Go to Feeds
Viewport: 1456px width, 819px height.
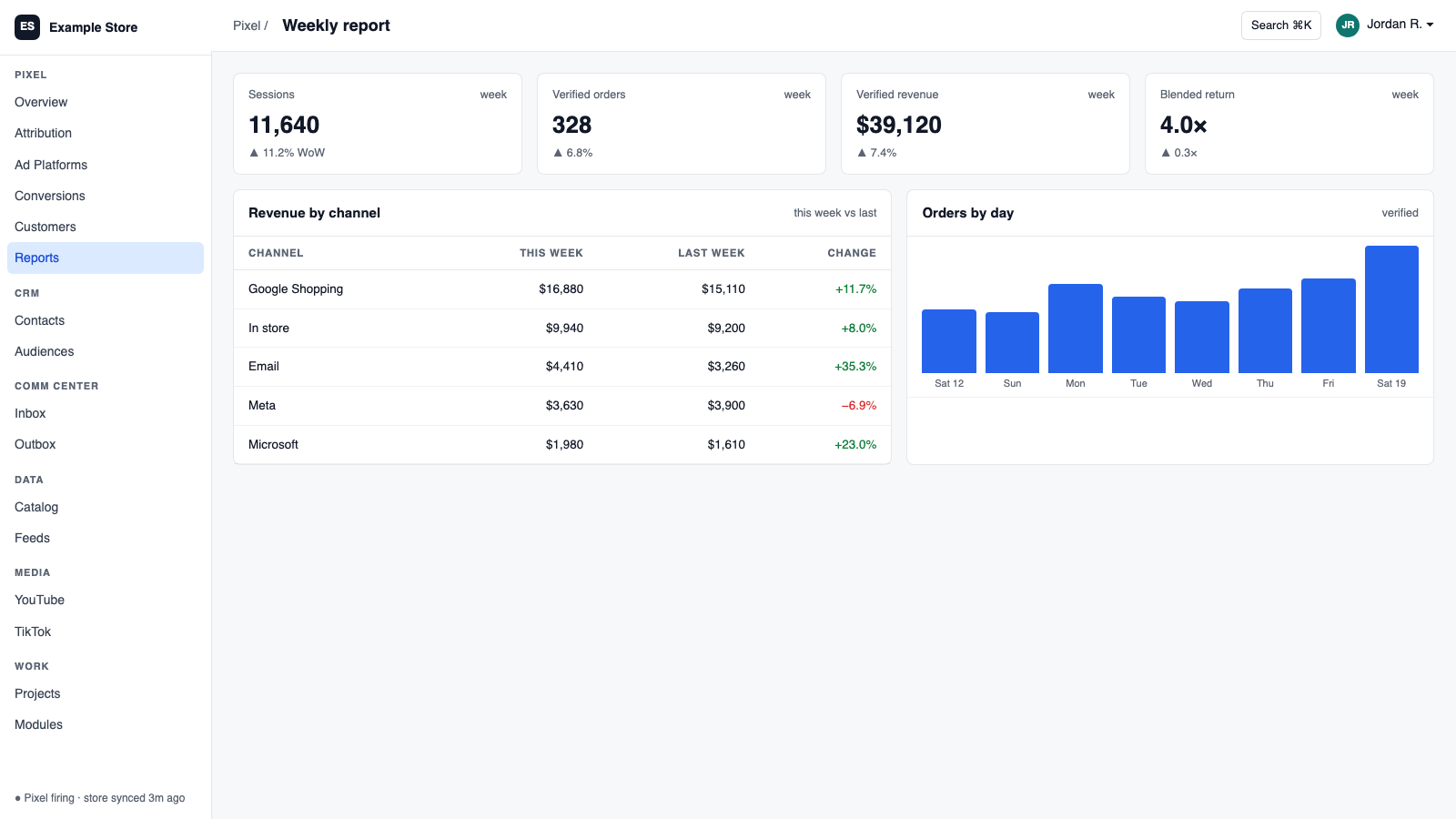click(x=106, y=538)
